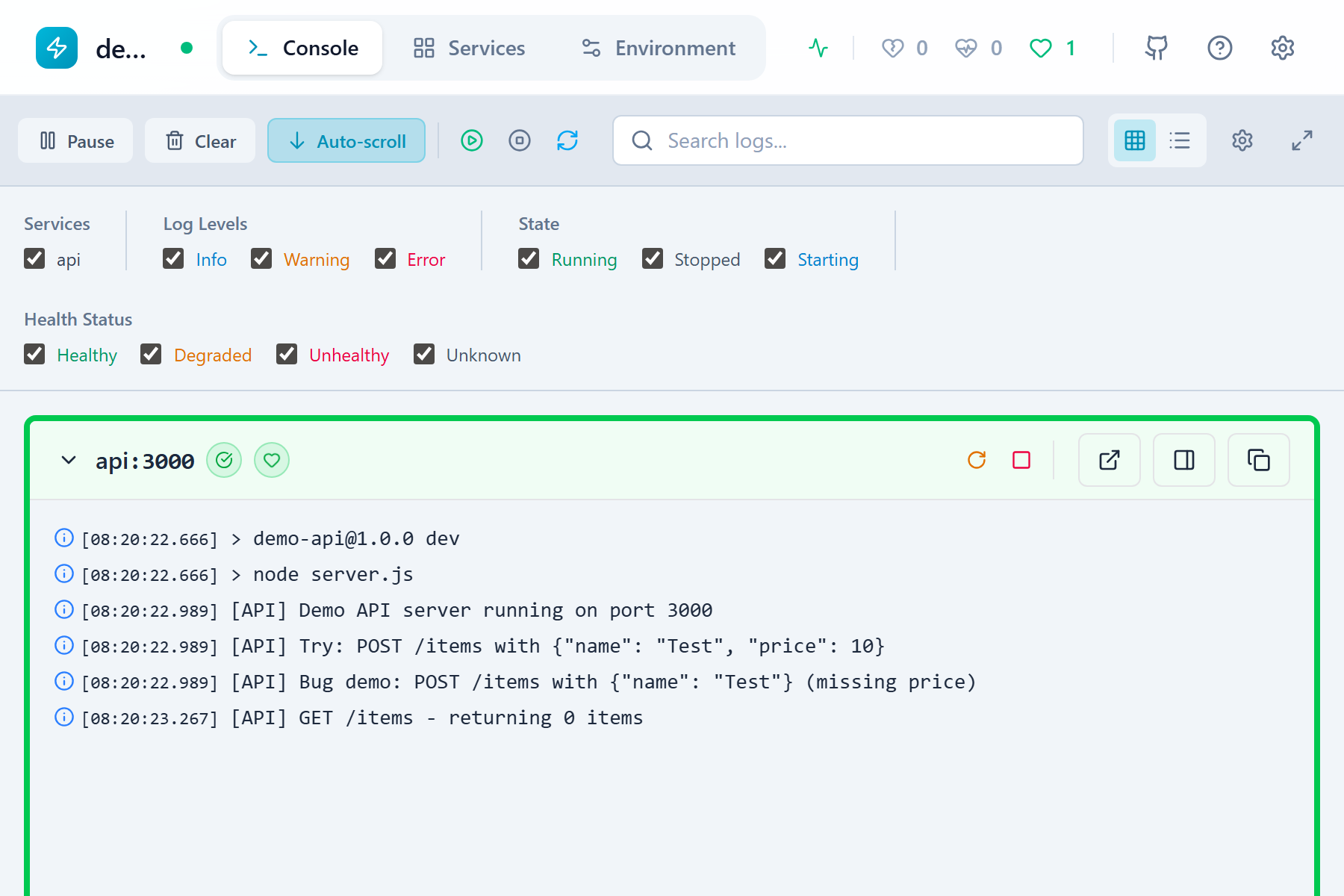Screen dimensions: 1344x896
Task: Switch to the Services tab
Action: point(468,48)
